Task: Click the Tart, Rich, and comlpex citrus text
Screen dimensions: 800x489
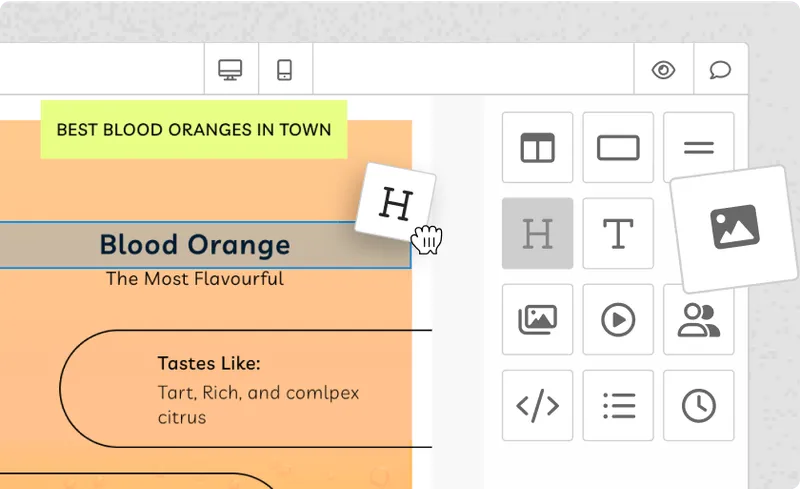Action: pos(258,405)
